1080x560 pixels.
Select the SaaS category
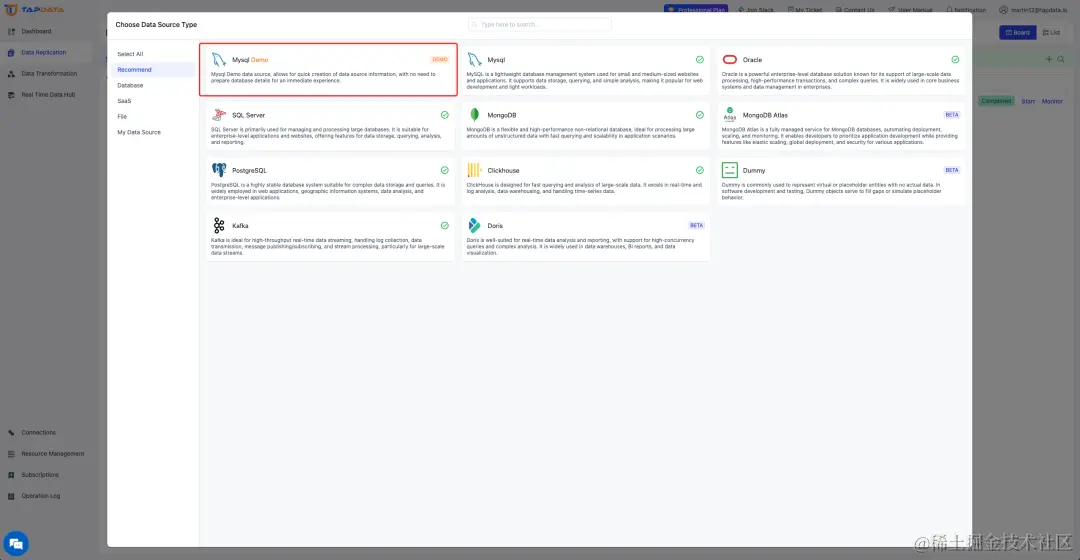[x=124, y=101]
